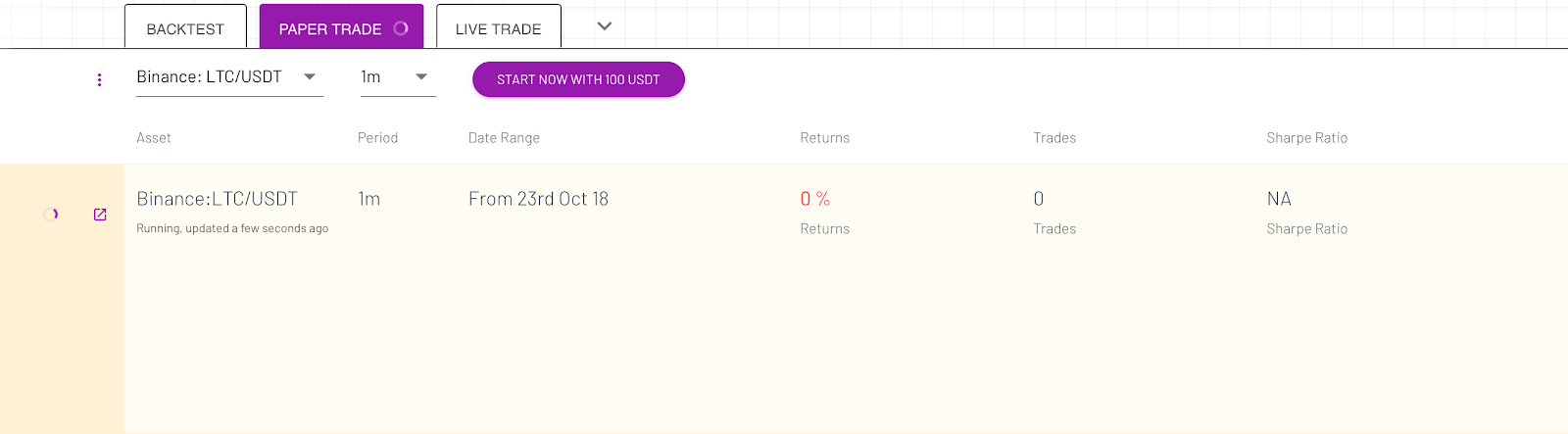1568x434 pixels.
Task: Open the 1m period dropdown
Action: (x=398, y=77)
